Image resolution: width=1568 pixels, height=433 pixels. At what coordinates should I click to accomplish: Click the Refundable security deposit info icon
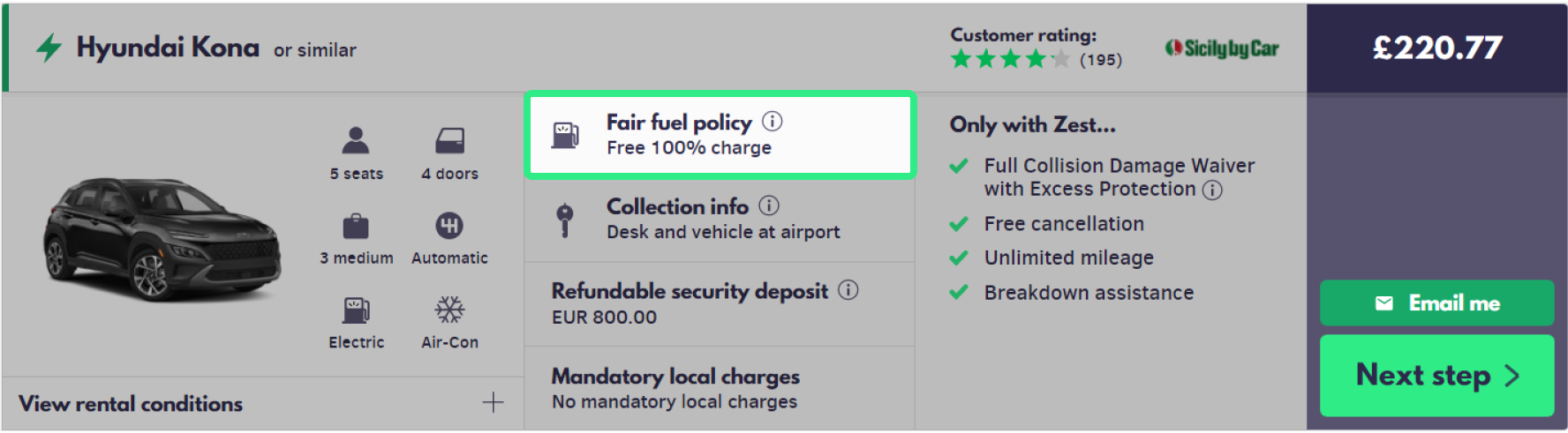848,290
